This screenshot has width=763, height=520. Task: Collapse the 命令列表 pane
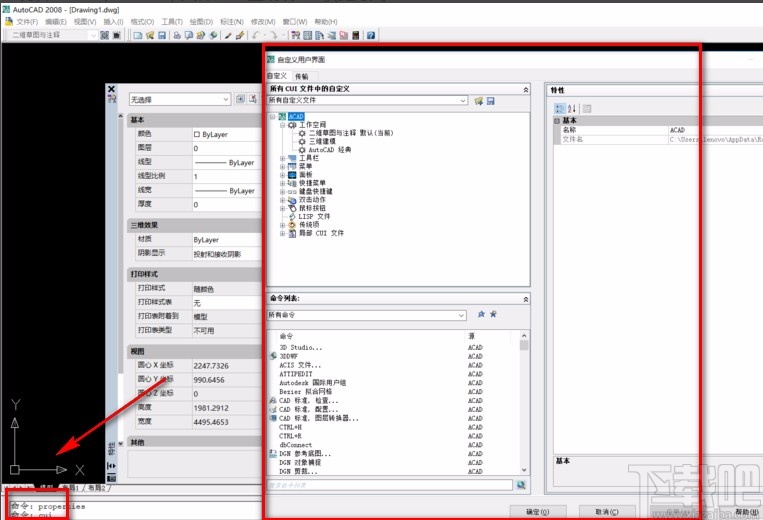[526, 299]
